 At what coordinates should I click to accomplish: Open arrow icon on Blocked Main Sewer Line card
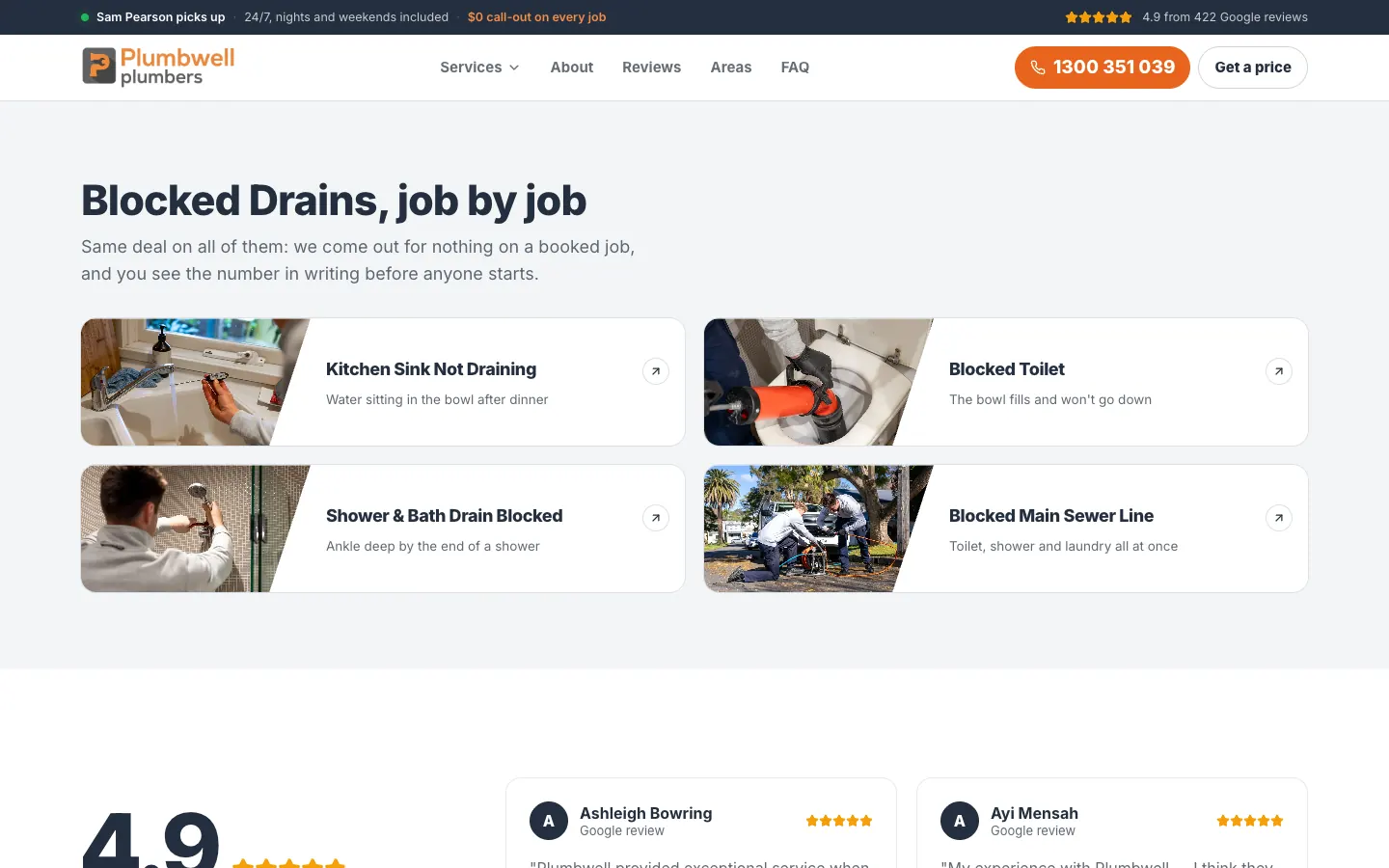(x=1279, y=518)
